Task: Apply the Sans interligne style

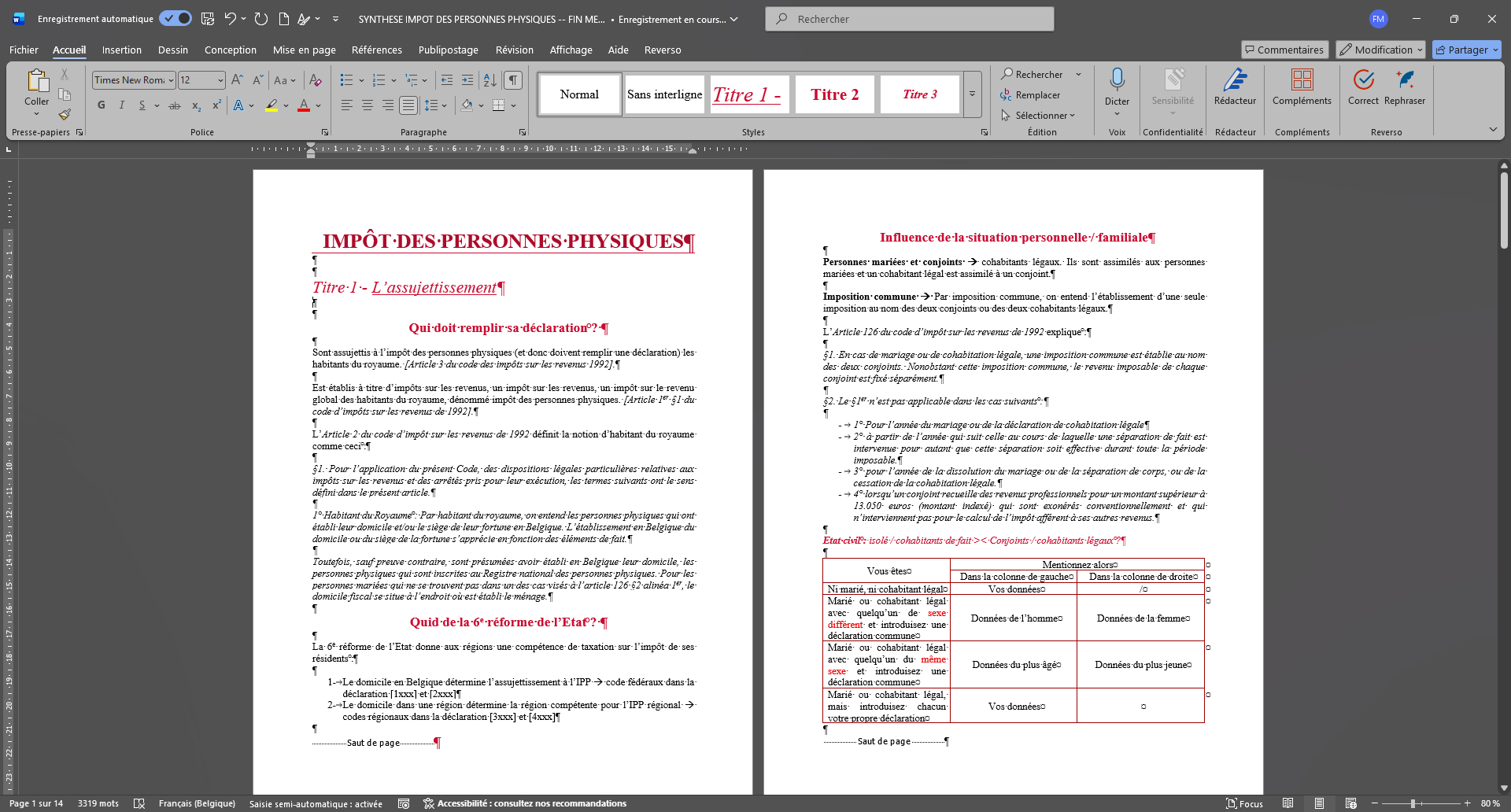Action: 665,94
